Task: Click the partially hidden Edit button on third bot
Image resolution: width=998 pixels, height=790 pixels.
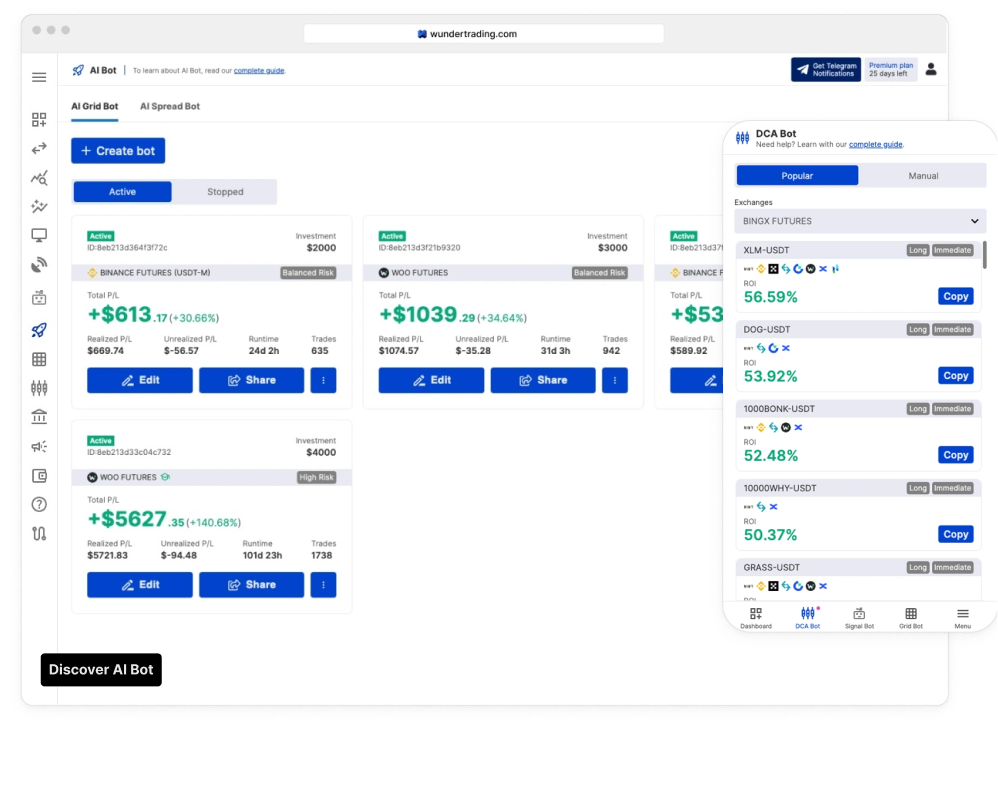Action: 696,380
